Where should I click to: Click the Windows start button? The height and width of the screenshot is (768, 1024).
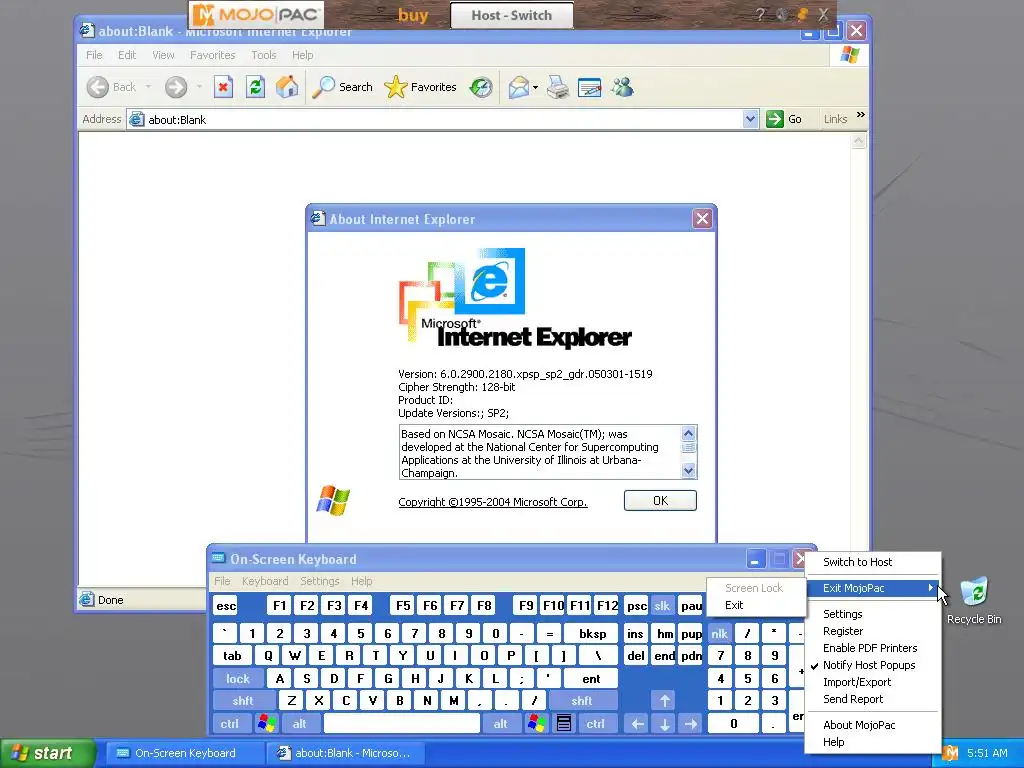pyautogui.click(x=47, y=753)
